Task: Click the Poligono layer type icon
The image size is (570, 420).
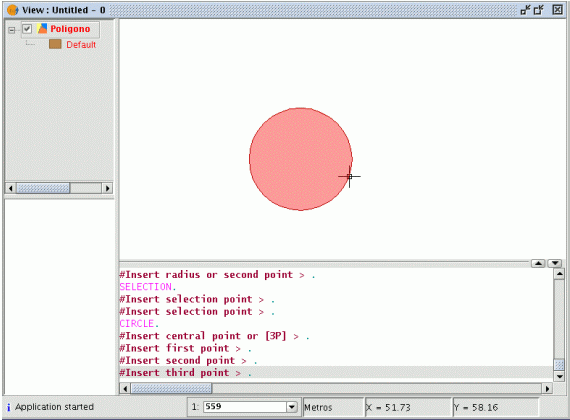Action: pos(43,29)
